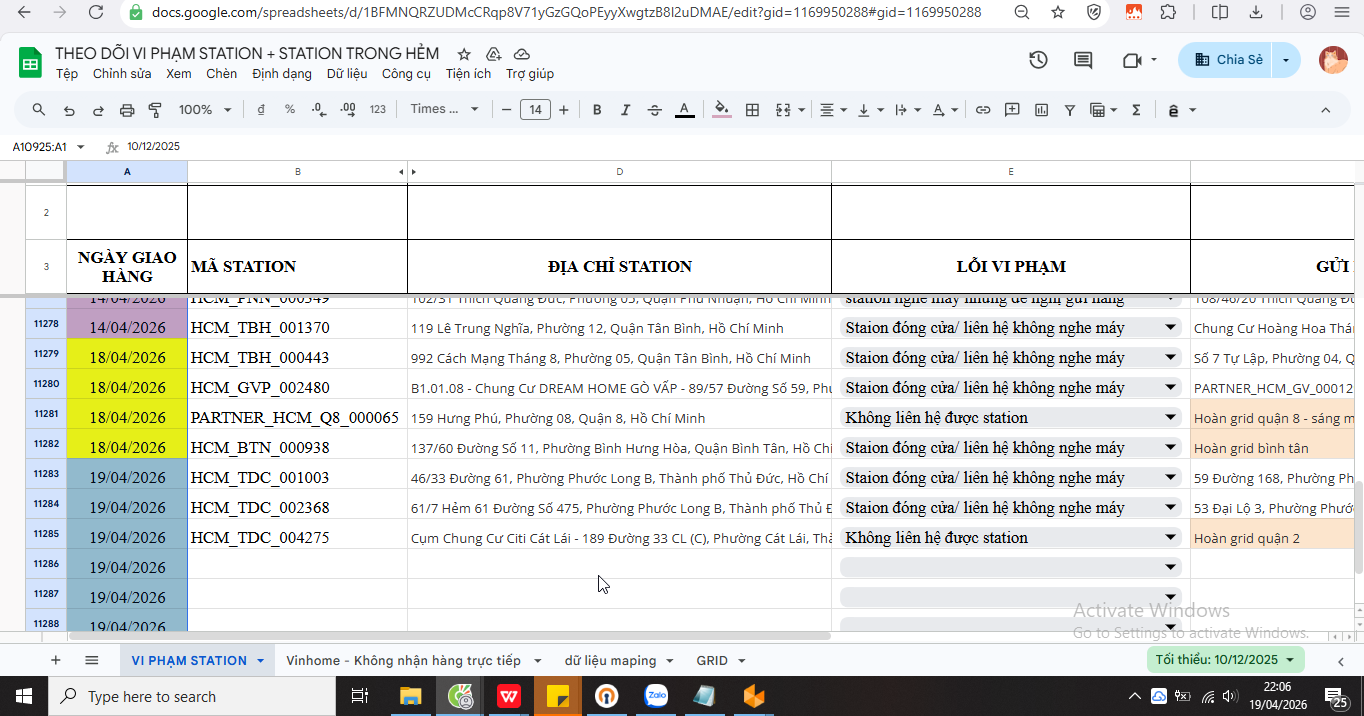Viewport: 1364px width, 716px height.
Task: Open the Chèn menu
Action: click(222, 74)
